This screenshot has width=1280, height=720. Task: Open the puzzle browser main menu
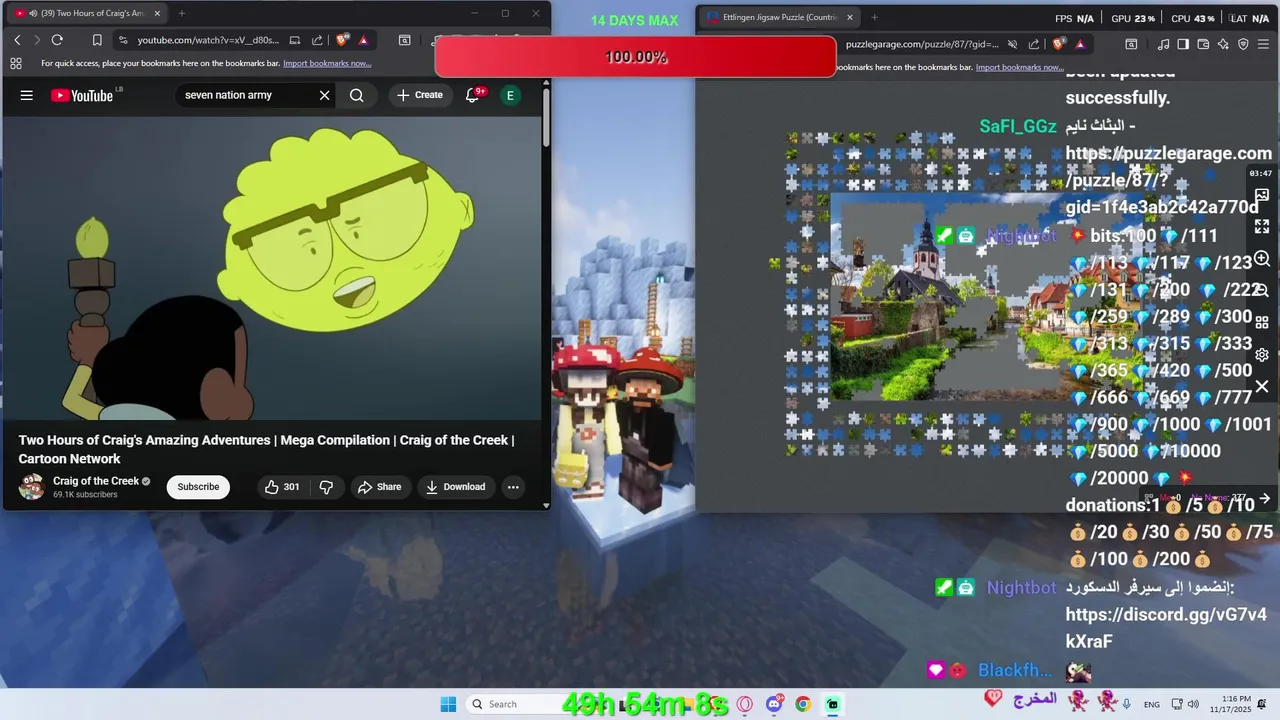1264,44
